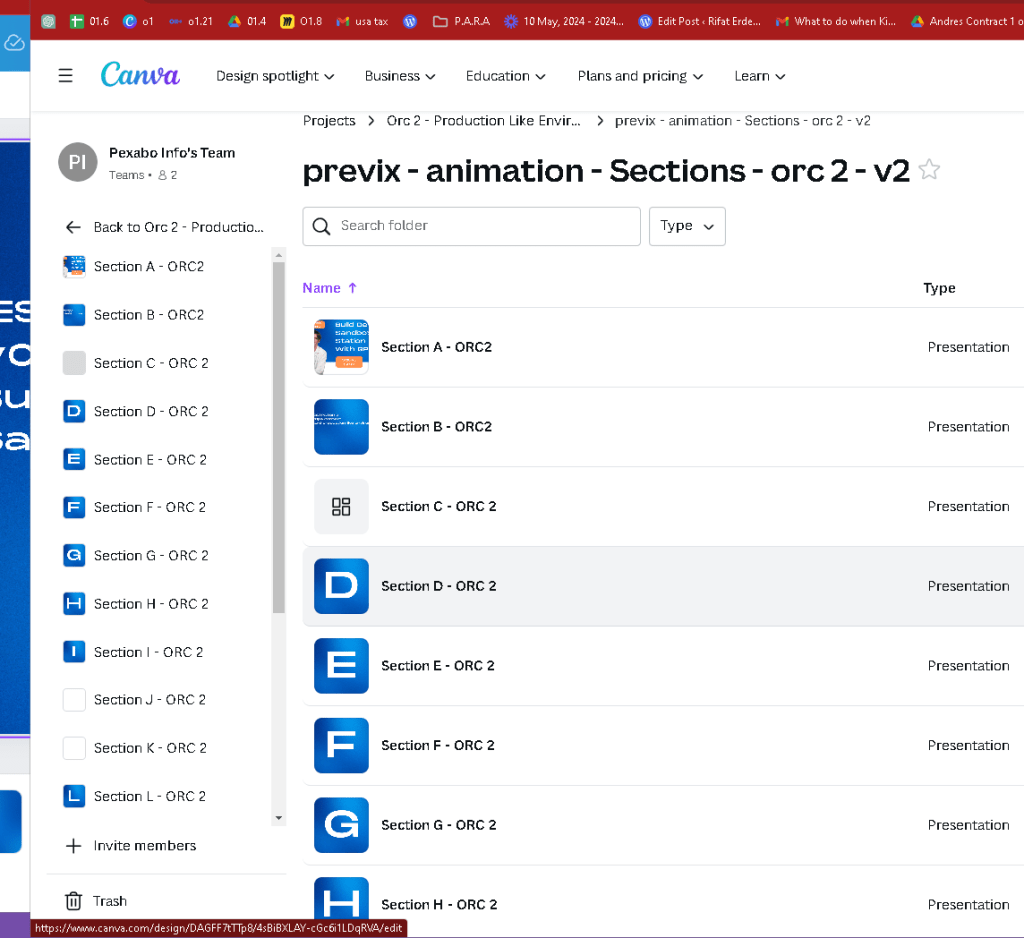The width and height of the screenshot is (1024, 938).
Task: Open the Type filter dropdown
Action: tap(687, 226)
